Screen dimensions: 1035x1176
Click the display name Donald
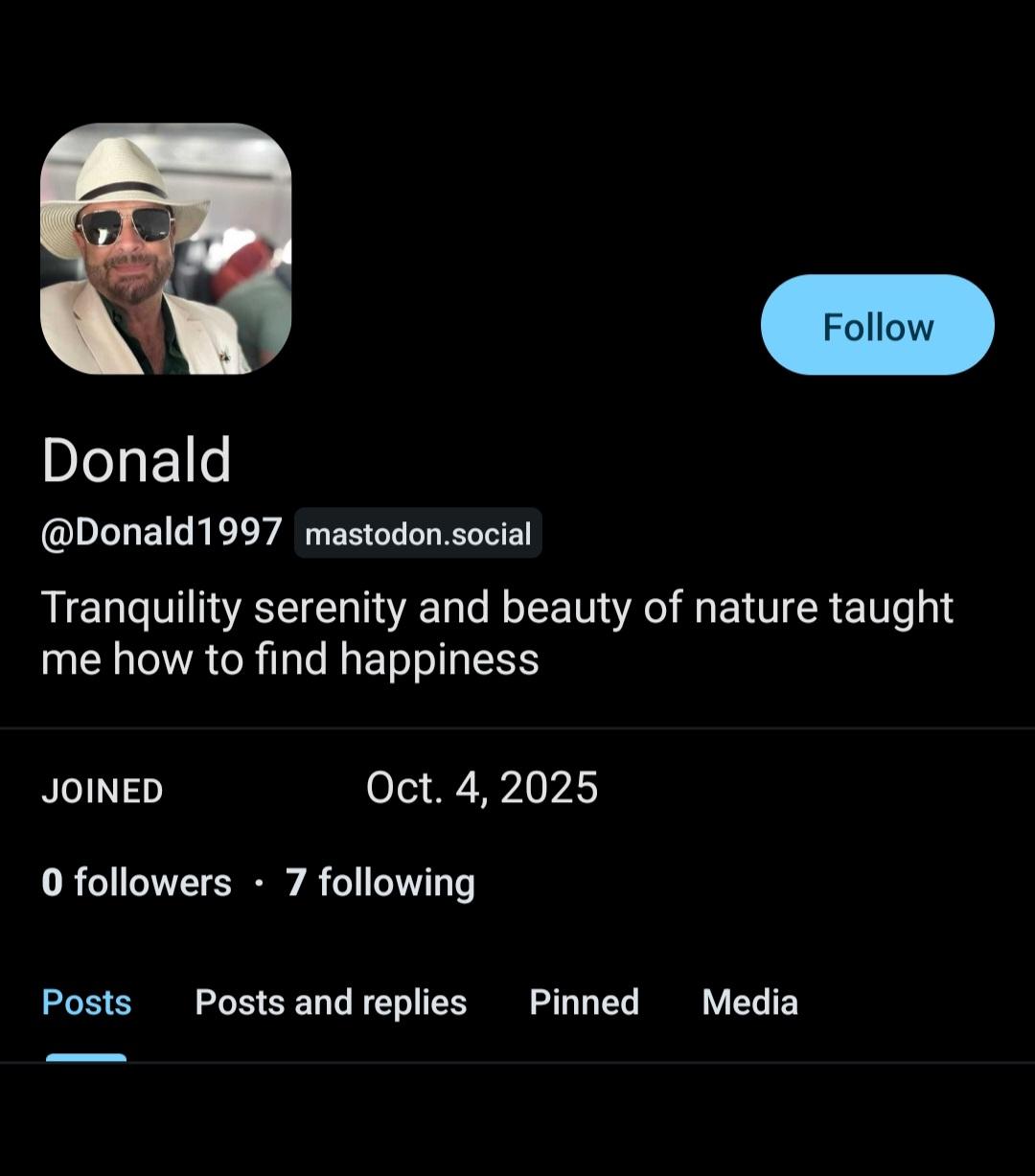pyautogui.click(x=136, y=460)
